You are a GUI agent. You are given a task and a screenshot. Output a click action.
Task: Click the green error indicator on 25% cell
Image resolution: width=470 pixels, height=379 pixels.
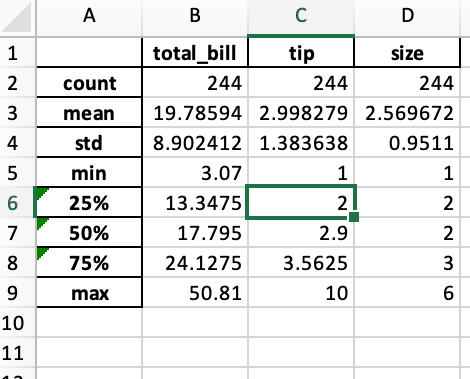click(41, 193)
